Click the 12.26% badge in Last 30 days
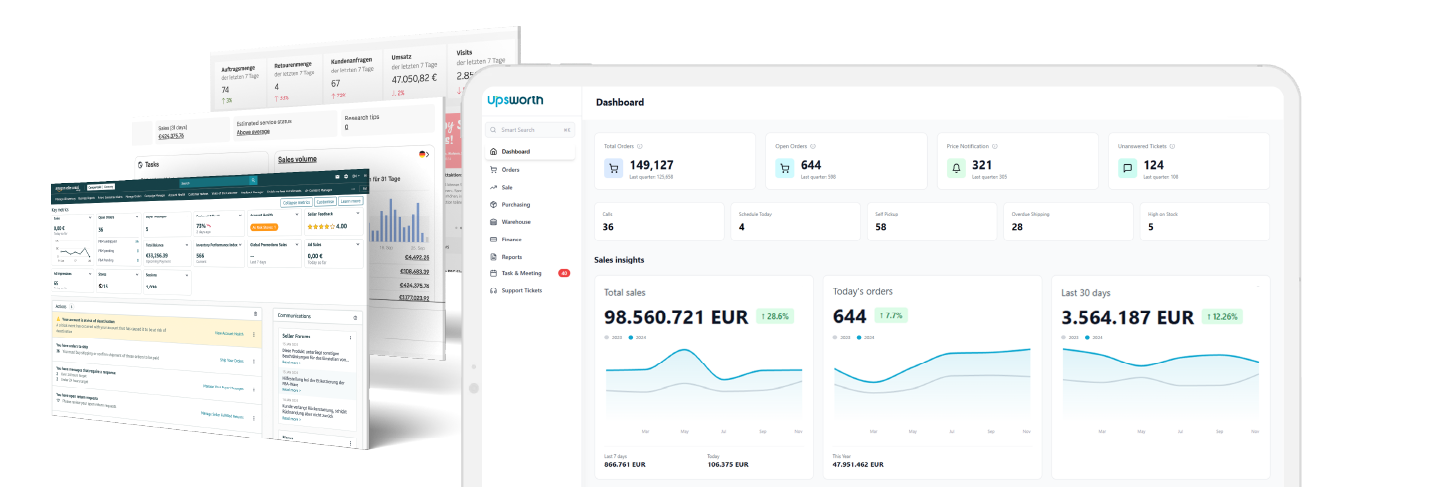This screenshot has width=1431, height=487. coord(1222,316)
